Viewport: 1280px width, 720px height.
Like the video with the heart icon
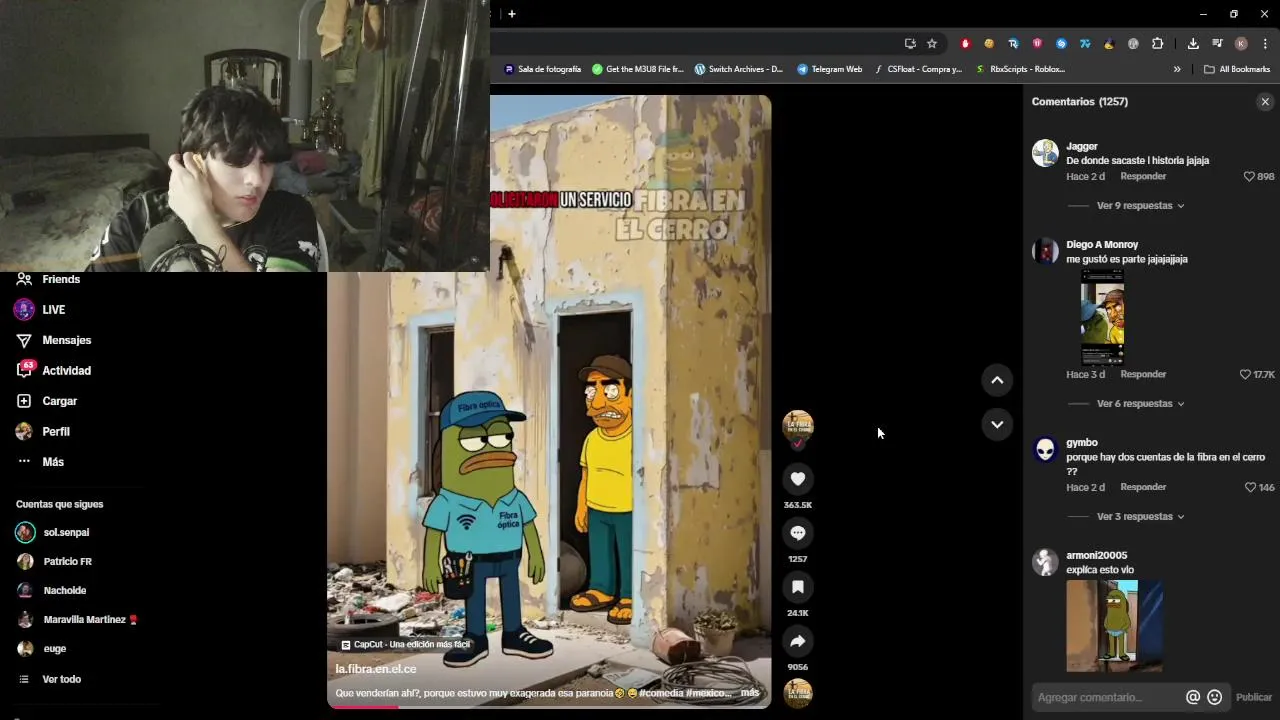point(798,479)
